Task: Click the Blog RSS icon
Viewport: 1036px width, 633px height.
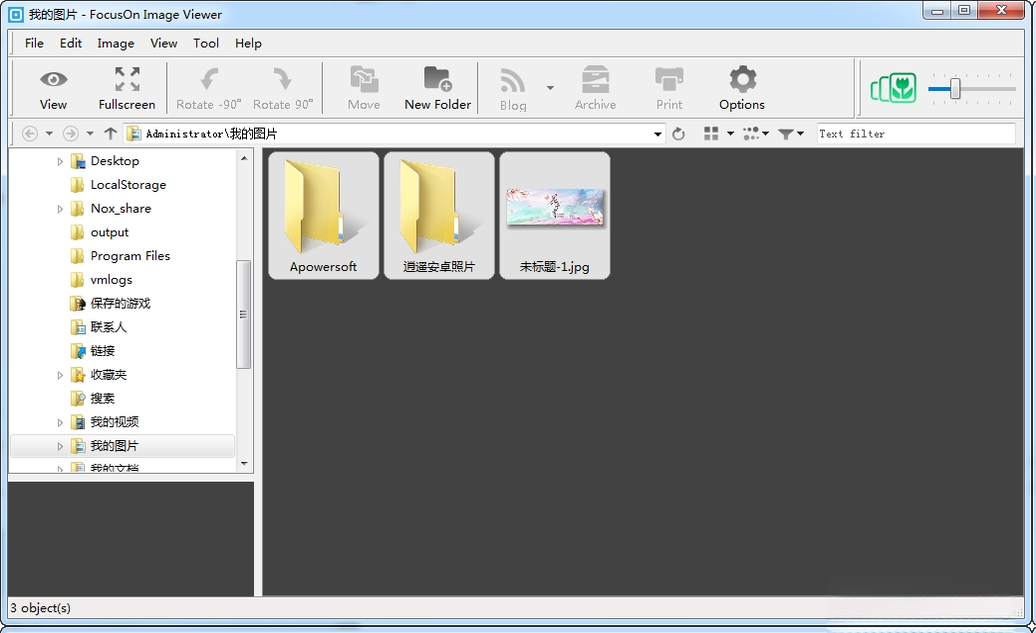Action: tap(513, 81)
